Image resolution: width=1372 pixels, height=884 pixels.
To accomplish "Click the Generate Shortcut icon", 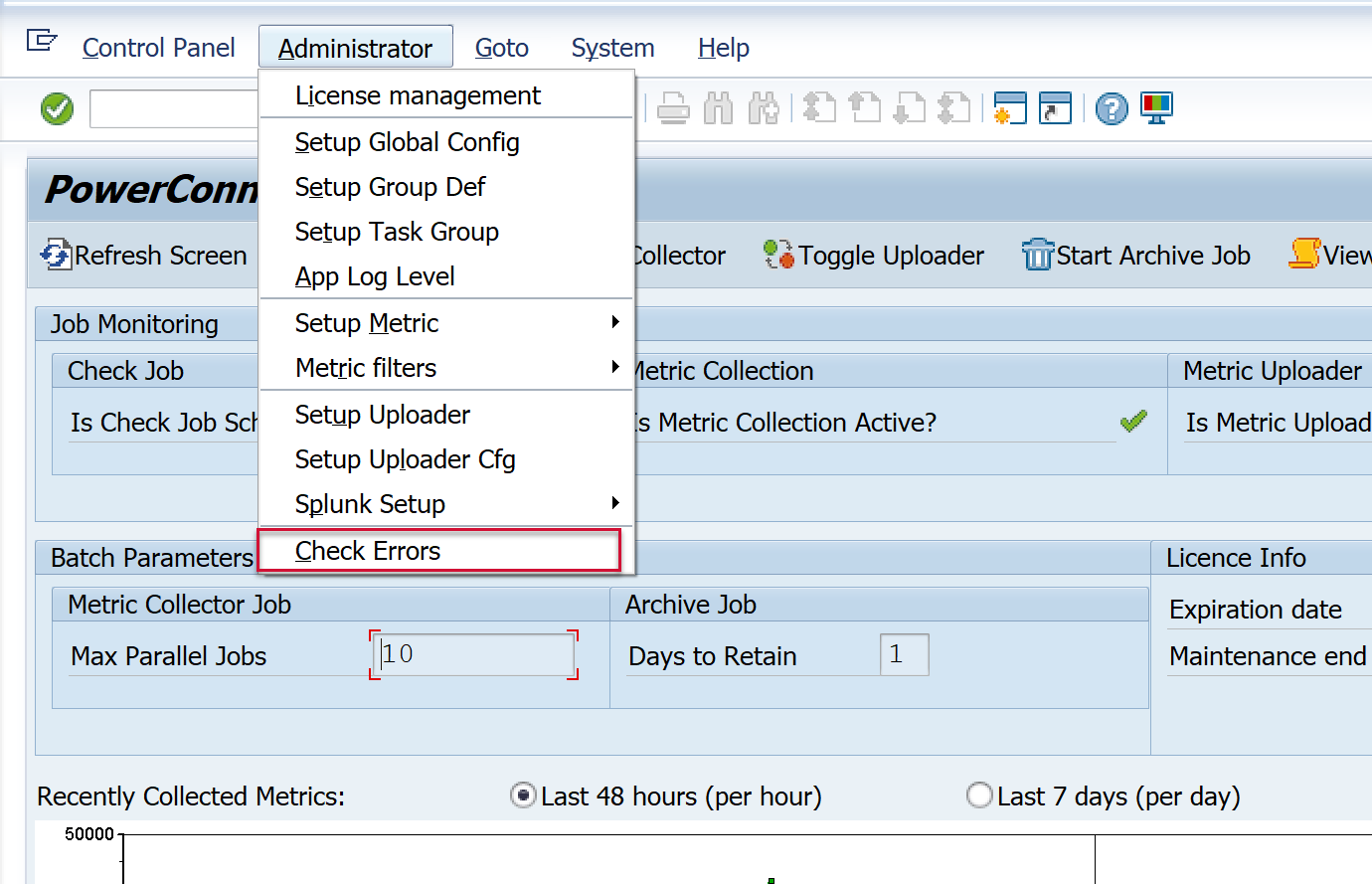I will (x=1055, y=108).
